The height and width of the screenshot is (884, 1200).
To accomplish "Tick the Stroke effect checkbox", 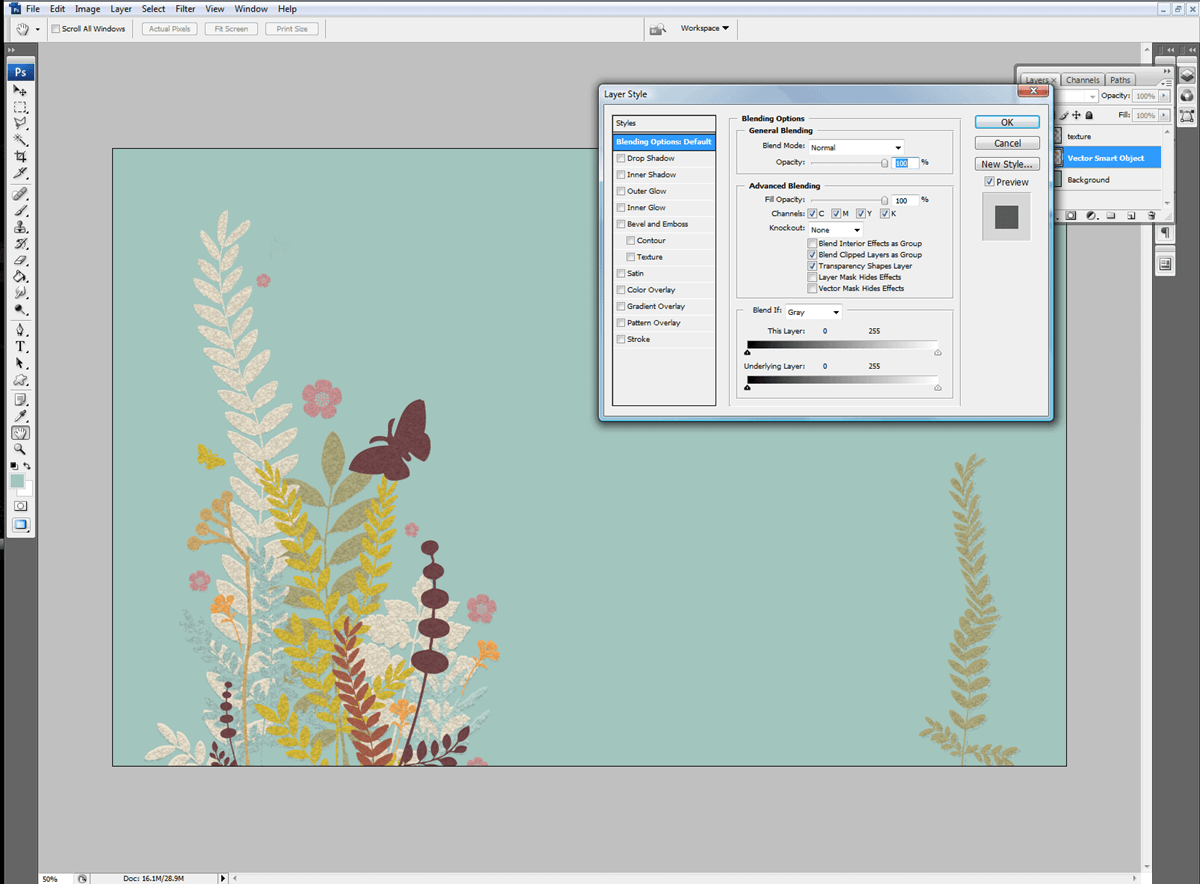I will coord(622,339).
